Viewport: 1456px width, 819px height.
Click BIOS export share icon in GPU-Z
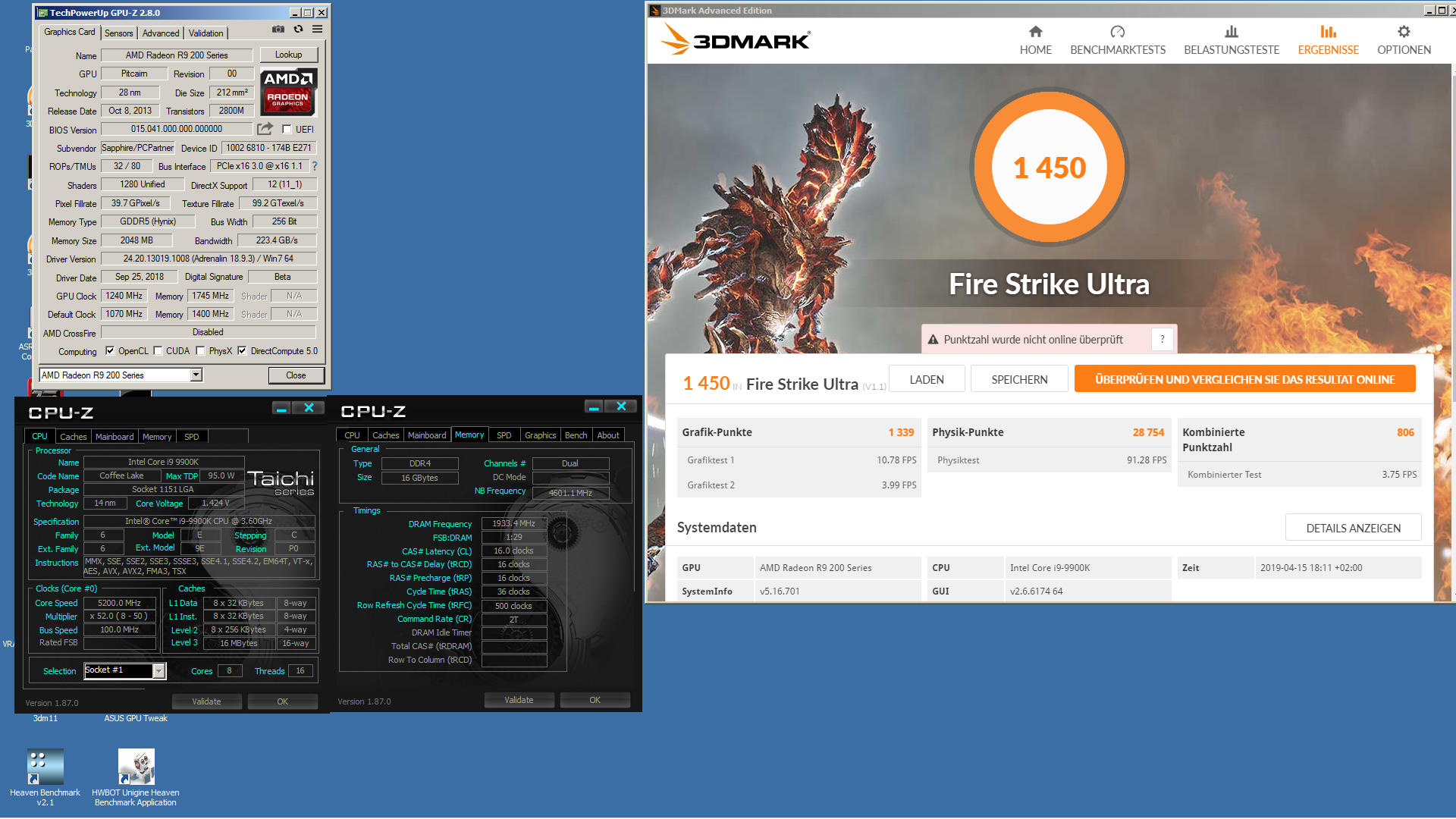(265, 129)
